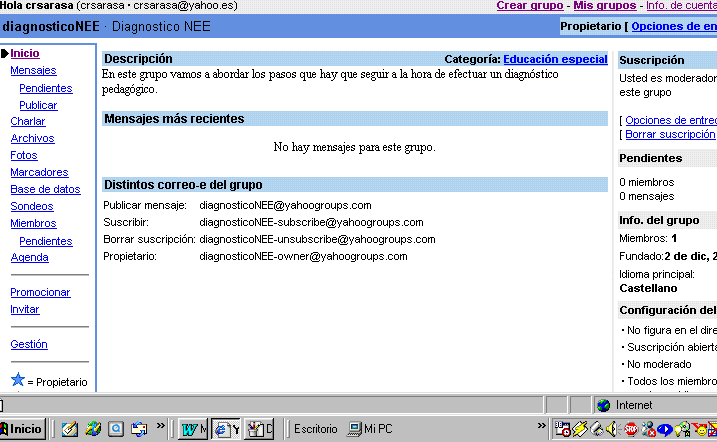
Task: Expand the Escritorio toolbar overflow chevron
Action: click(541, 426)
